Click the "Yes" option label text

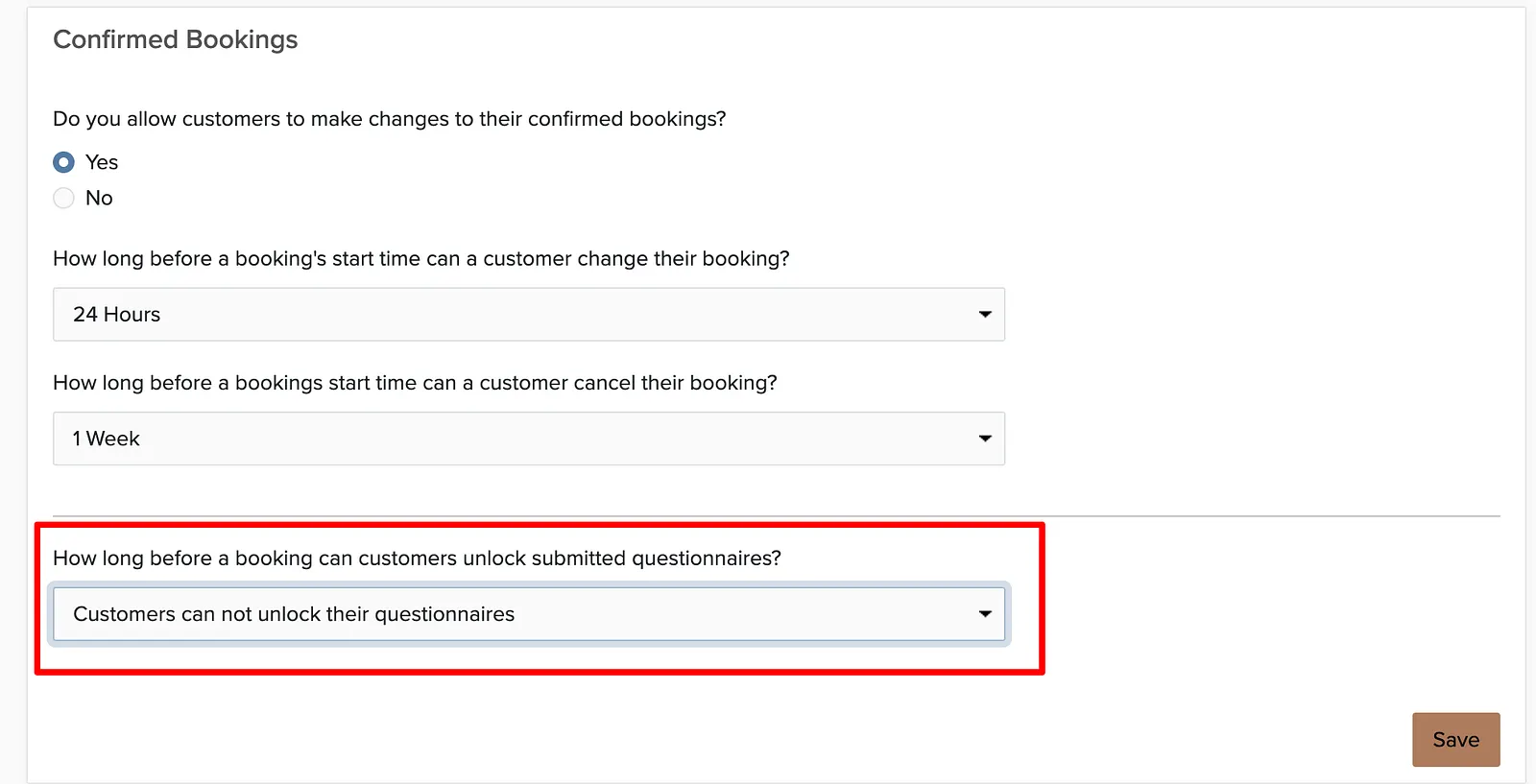[102, 162]
